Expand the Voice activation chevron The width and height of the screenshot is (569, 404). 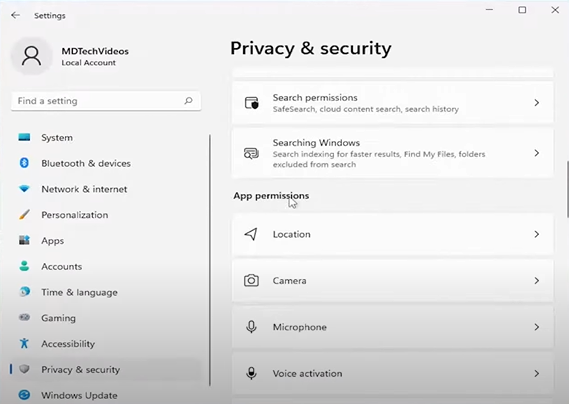(537, 374)
